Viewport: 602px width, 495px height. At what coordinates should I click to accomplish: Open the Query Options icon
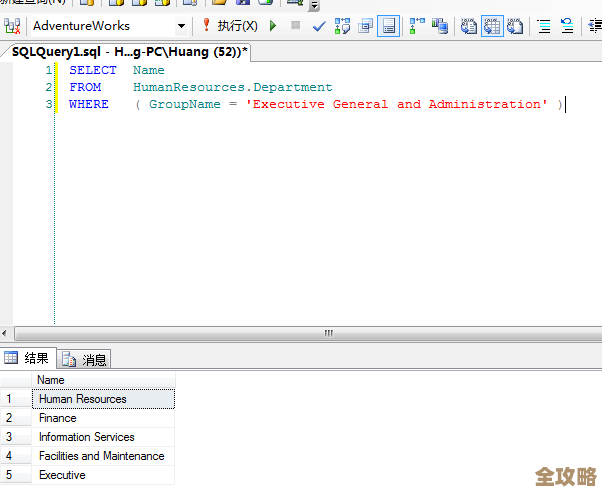click(365, 26)
